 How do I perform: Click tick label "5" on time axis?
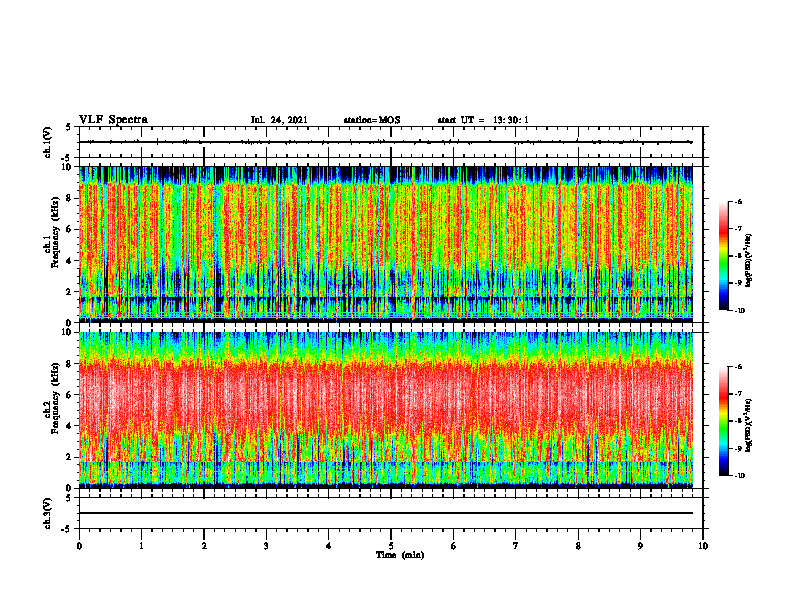391,546
